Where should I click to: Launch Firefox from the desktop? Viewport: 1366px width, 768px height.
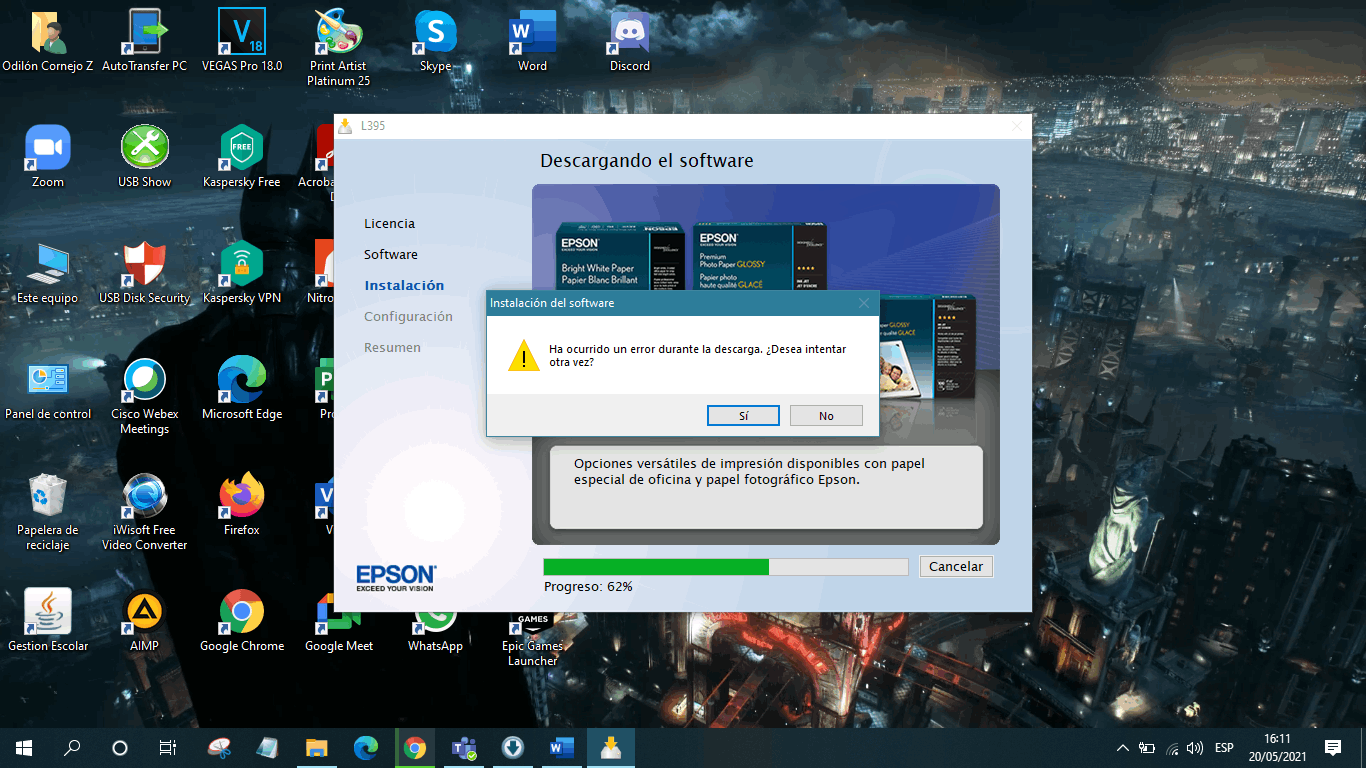(x=242, y=506)
